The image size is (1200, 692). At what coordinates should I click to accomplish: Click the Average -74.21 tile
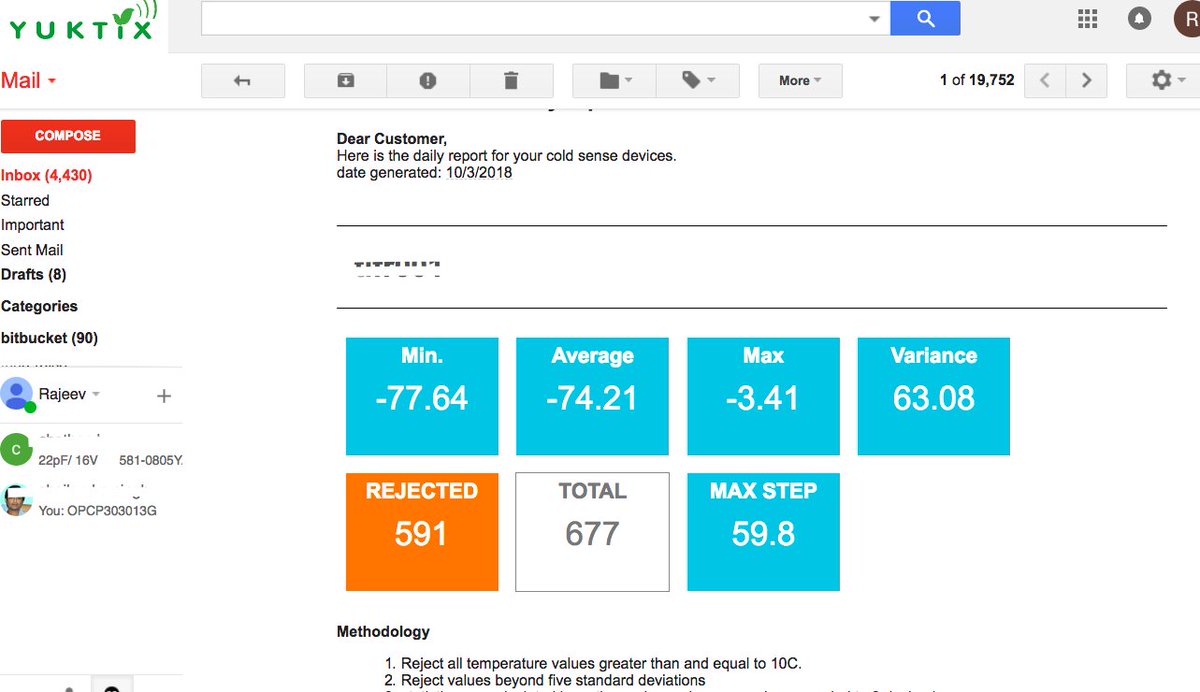(x=592, y=396)
